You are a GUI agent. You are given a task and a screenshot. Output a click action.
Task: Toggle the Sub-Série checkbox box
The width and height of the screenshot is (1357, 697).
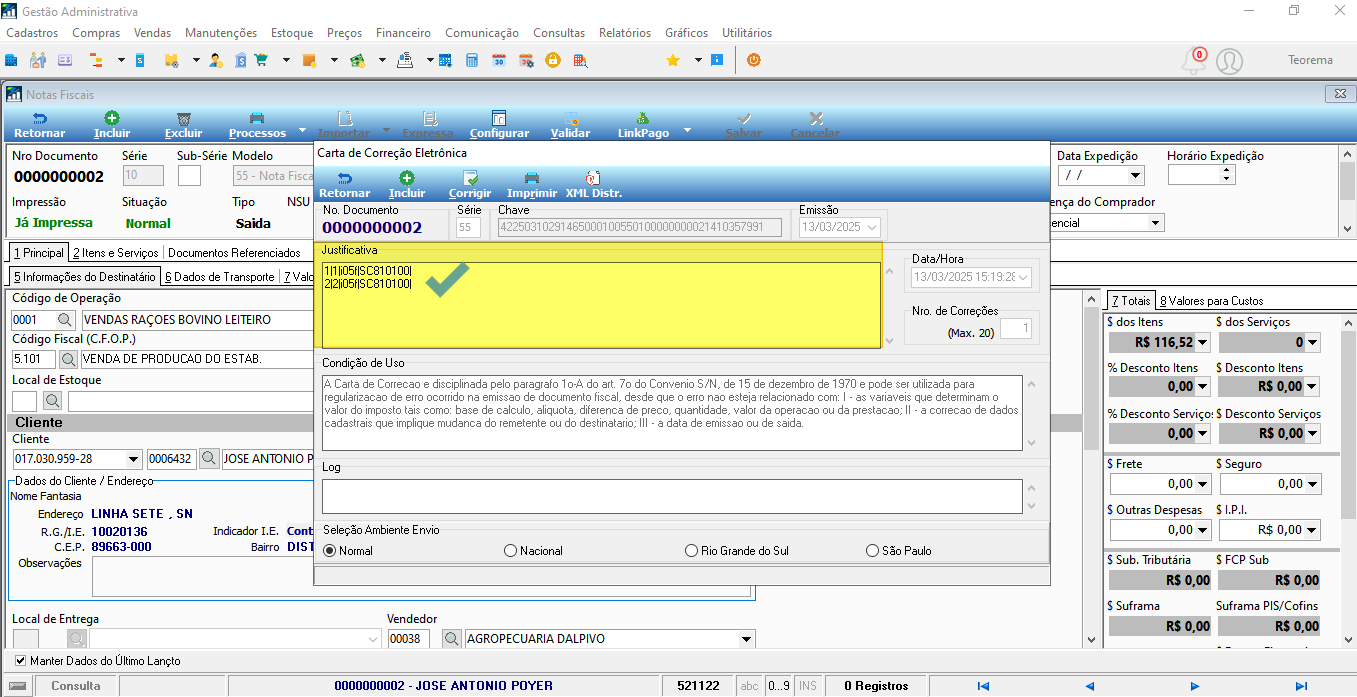tap(189, 175)
